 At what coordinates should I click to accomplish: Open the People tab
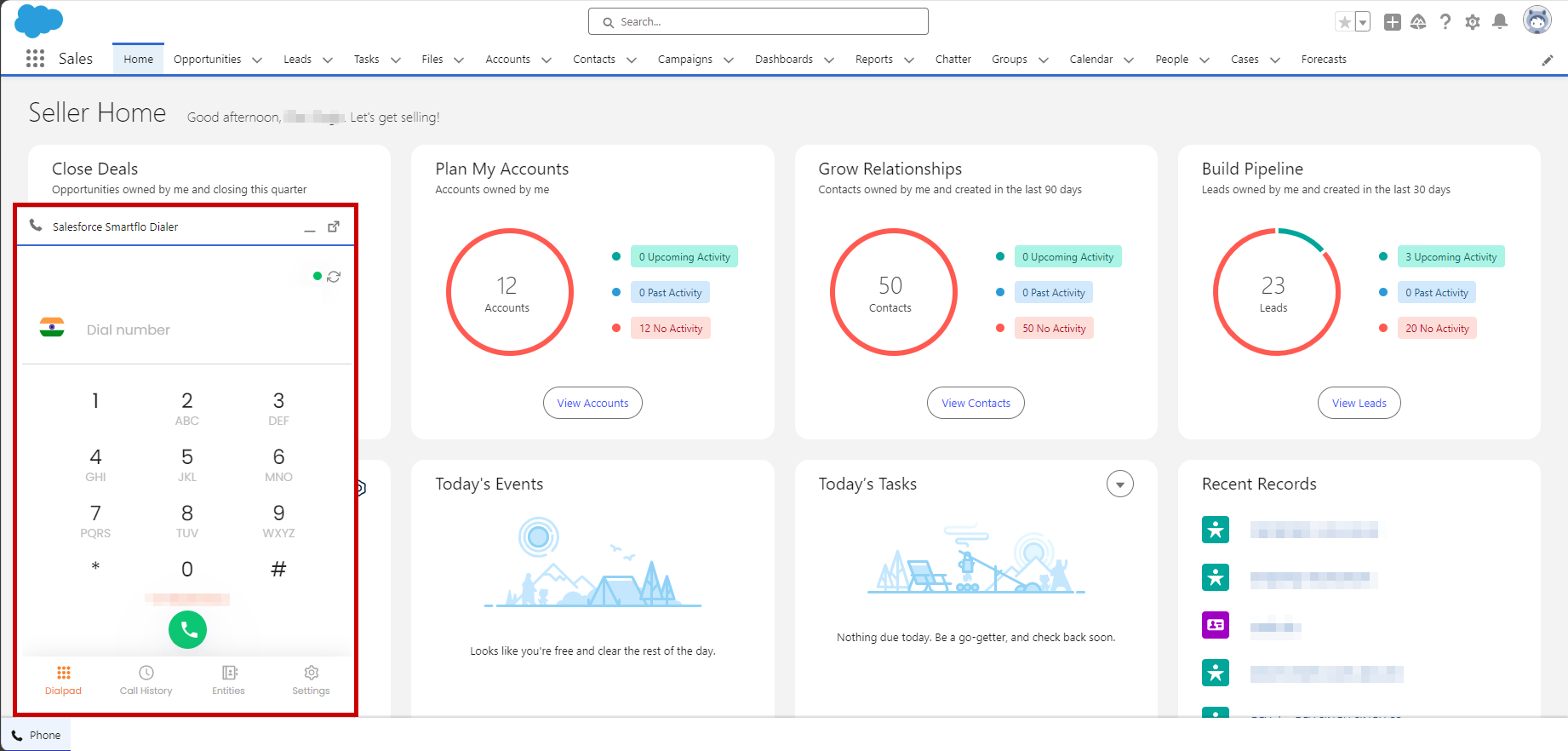pyautogui.click(x=1171, y=59)
